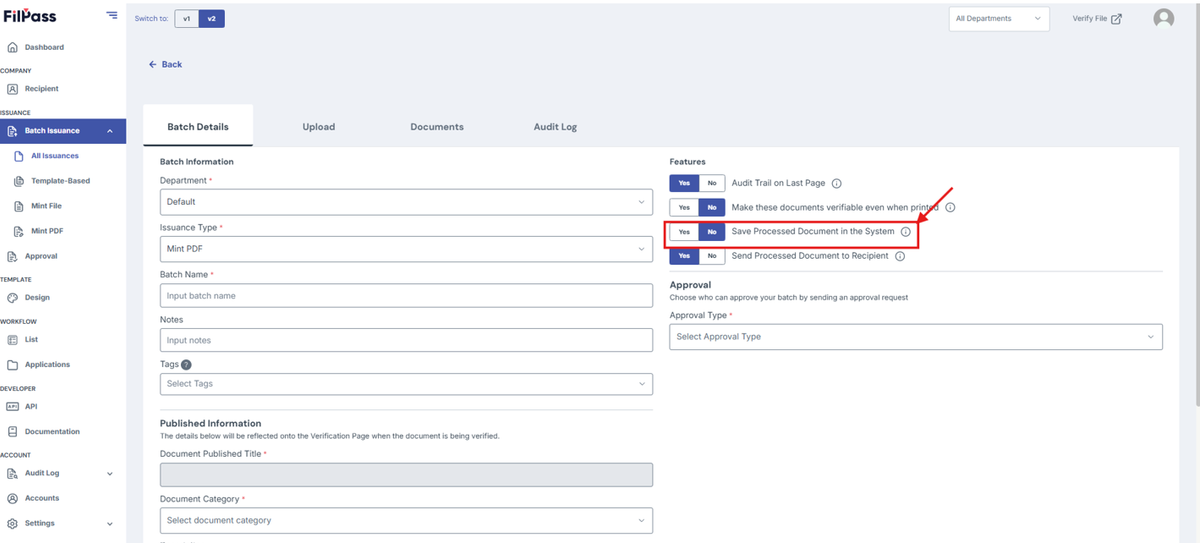Viewport: 1200px width, 543px height.
Task: Click the Documentation icon
Action: pos(12,432)
